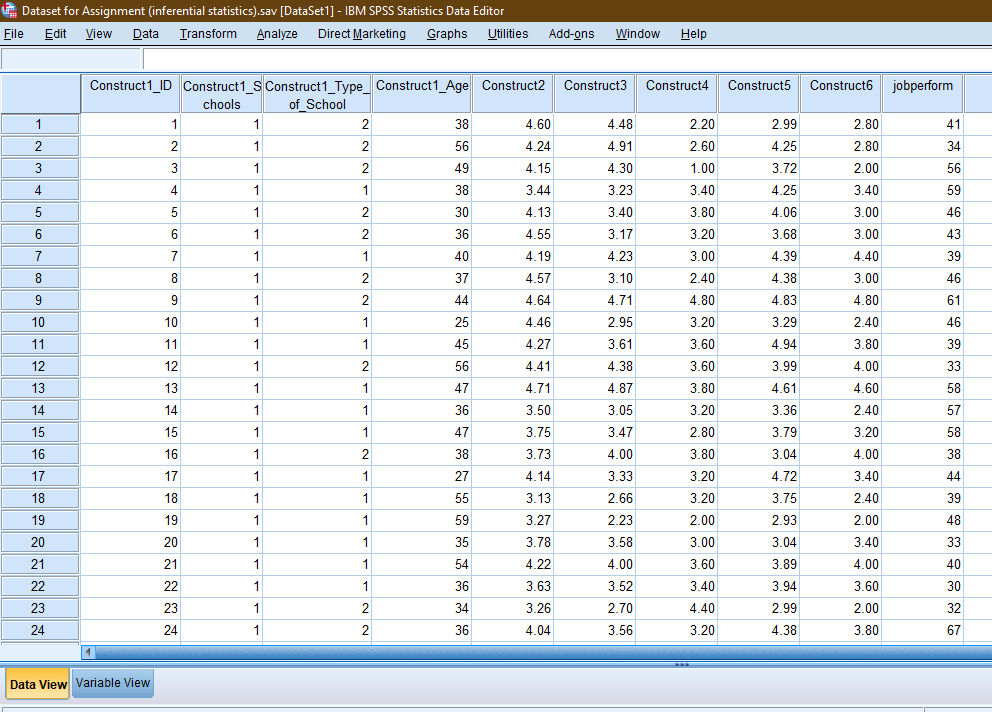
Task: Click inside the cell reference field
Action: click(70, 58)
